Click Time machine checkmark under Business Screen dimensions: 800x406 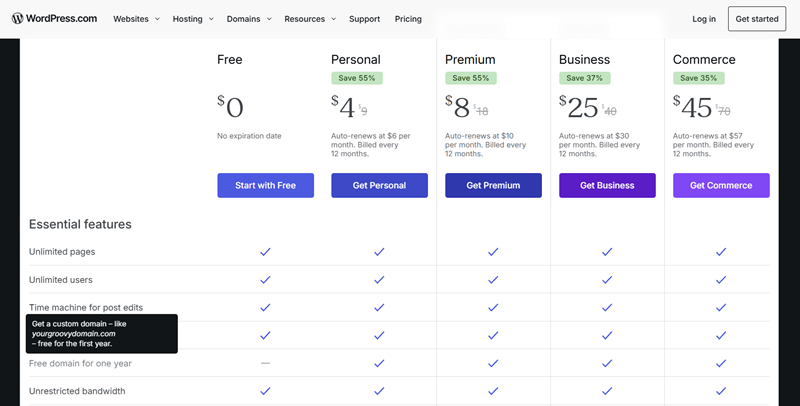click(x=607, y=308)
